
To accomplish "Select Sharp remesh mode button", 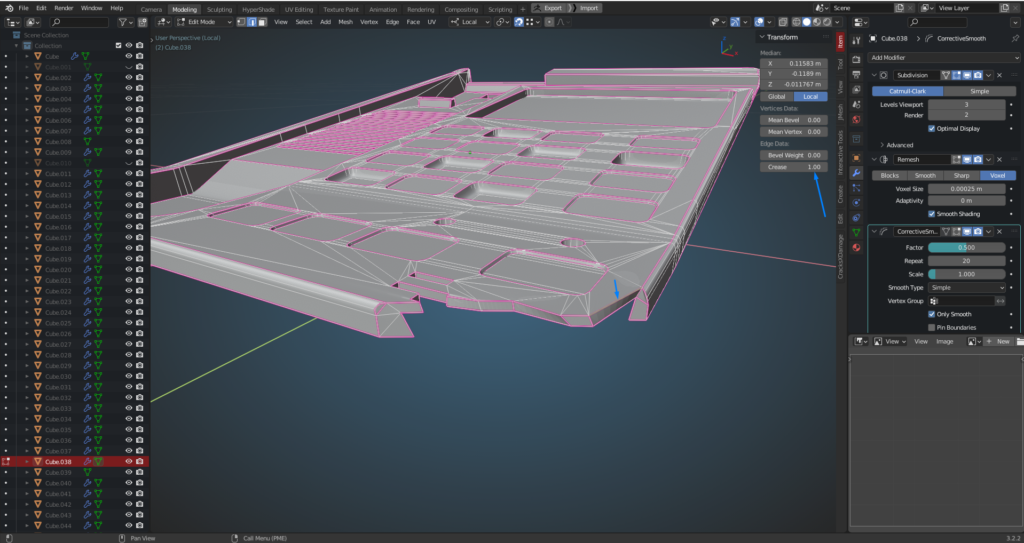I will coord(962,175).
